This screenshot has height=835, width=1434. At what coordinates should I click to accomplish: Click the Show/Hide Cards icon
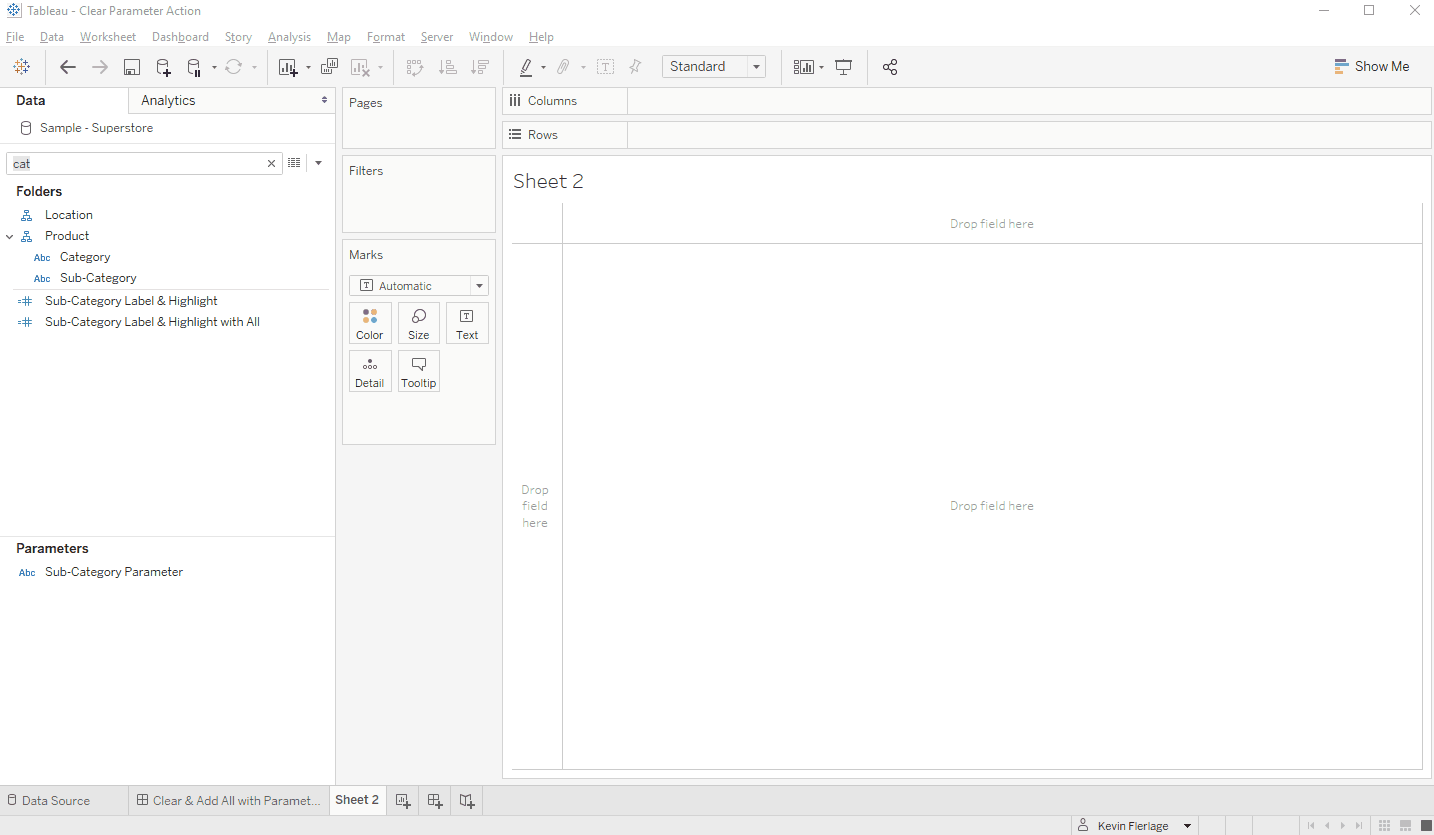pyautogui.click(x=803, y=67)
